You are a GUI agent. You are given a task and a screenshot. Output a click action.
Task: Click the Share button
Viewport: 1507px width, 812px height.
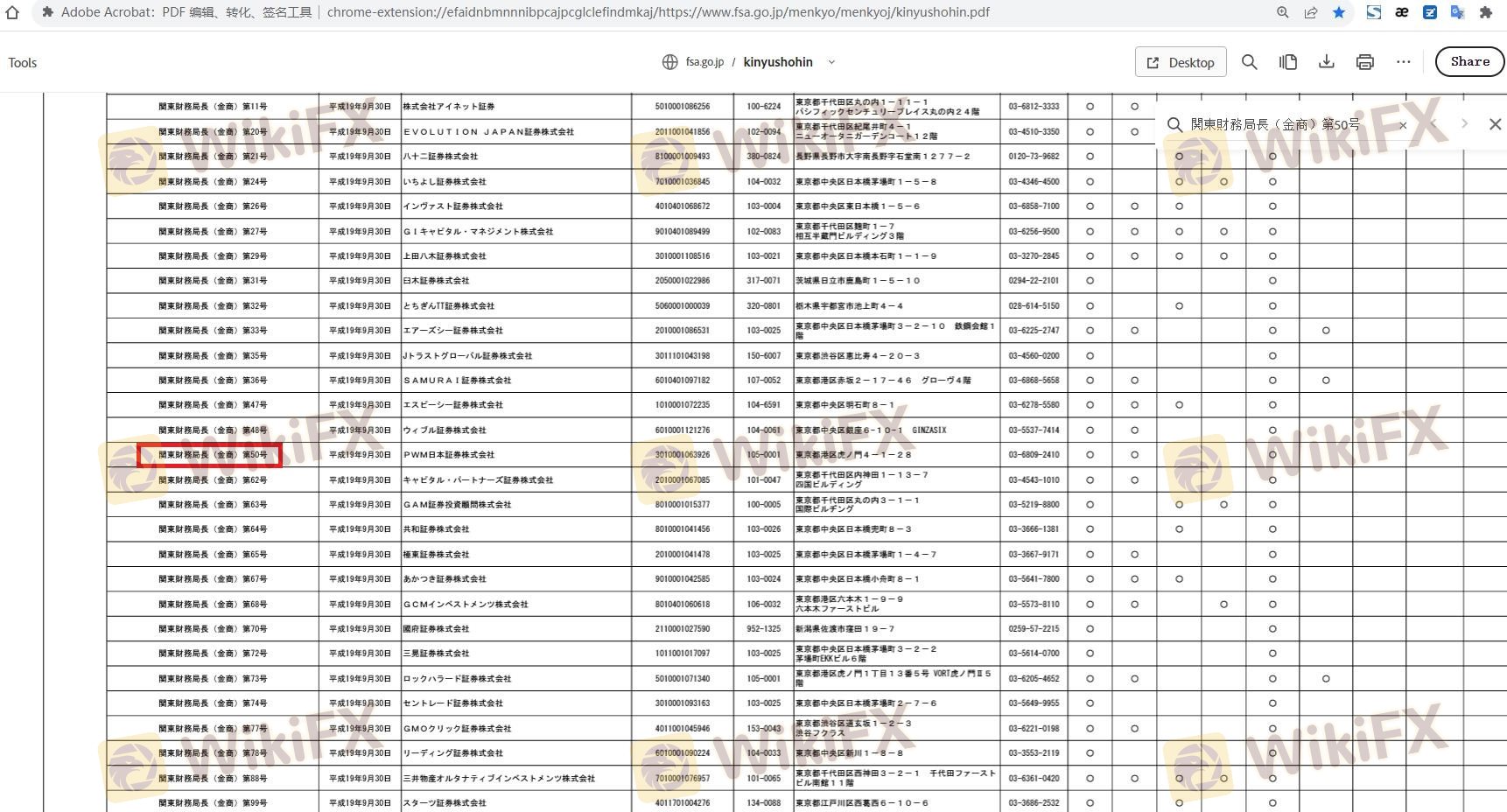(1469, 62)
